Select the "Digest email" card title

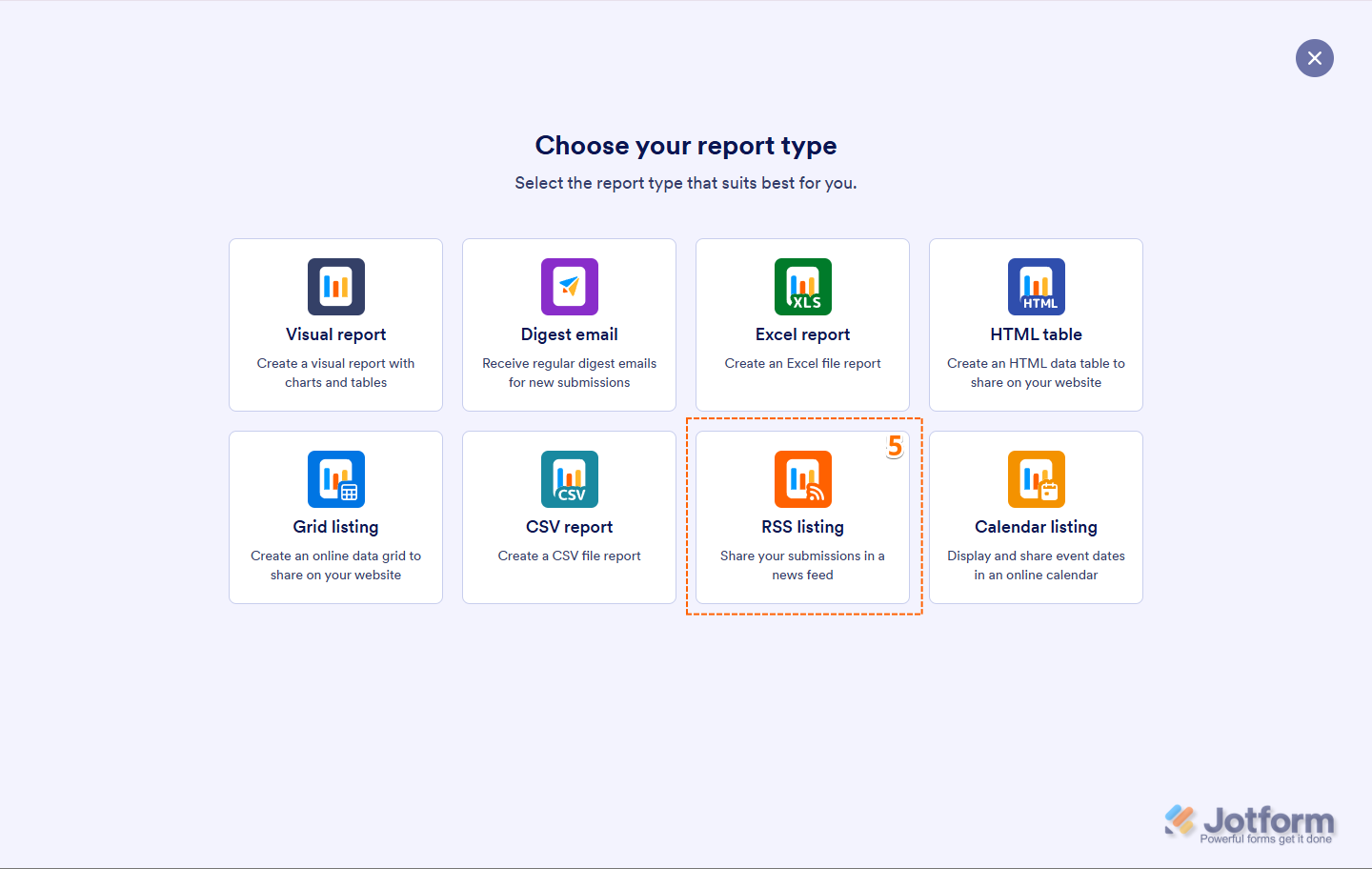pos(569,334)
